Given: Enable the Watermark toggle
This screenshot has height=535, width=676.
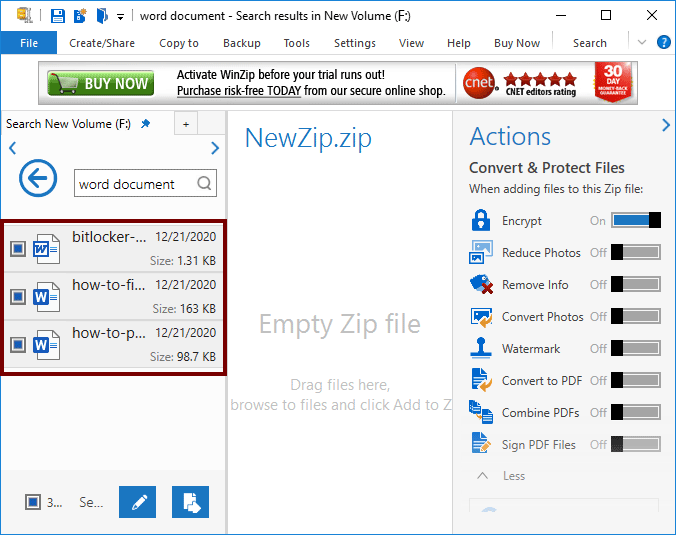Looking at the screenshot, I should pos(636,348).
